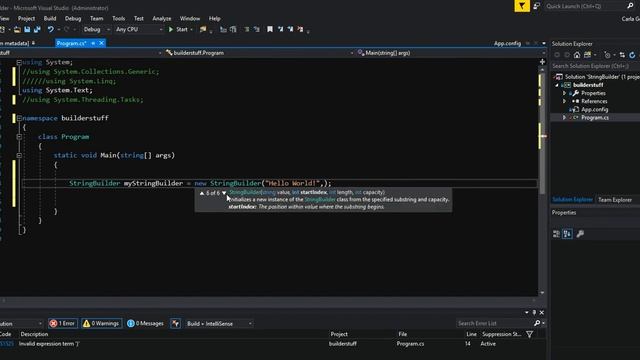Show previous overload in signature tooltip
This screenshot has width=640, height=360.
(202, 193)
